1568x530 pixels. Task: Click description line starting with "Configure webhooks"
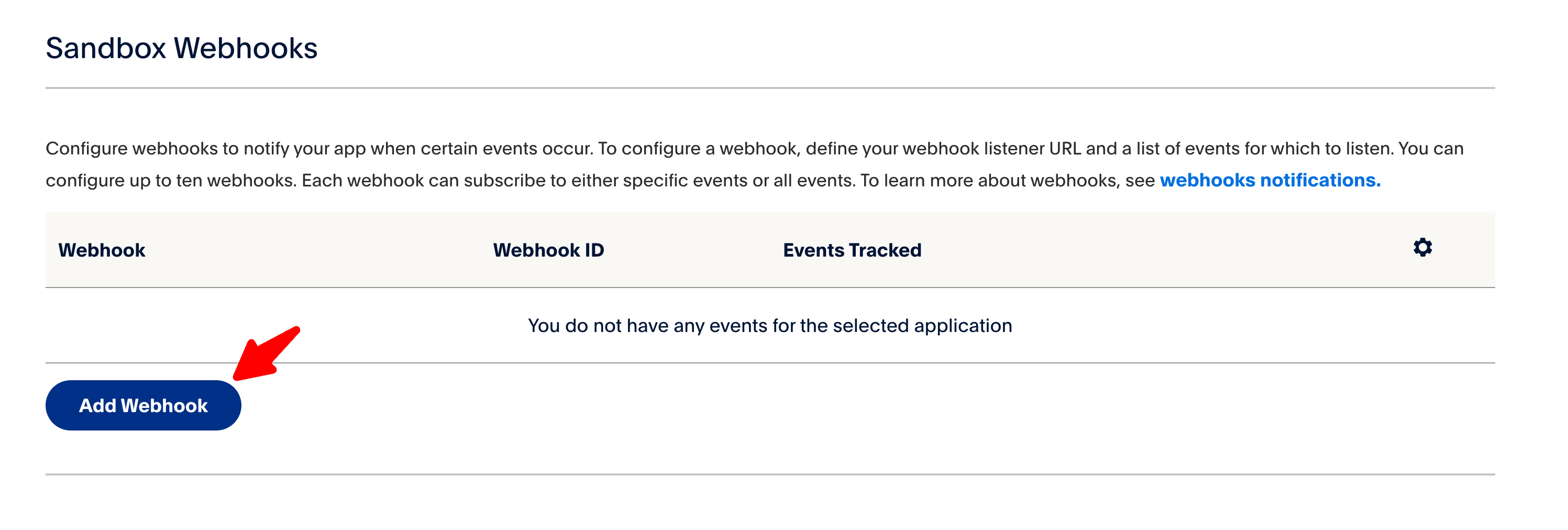(x=754, y=148)
